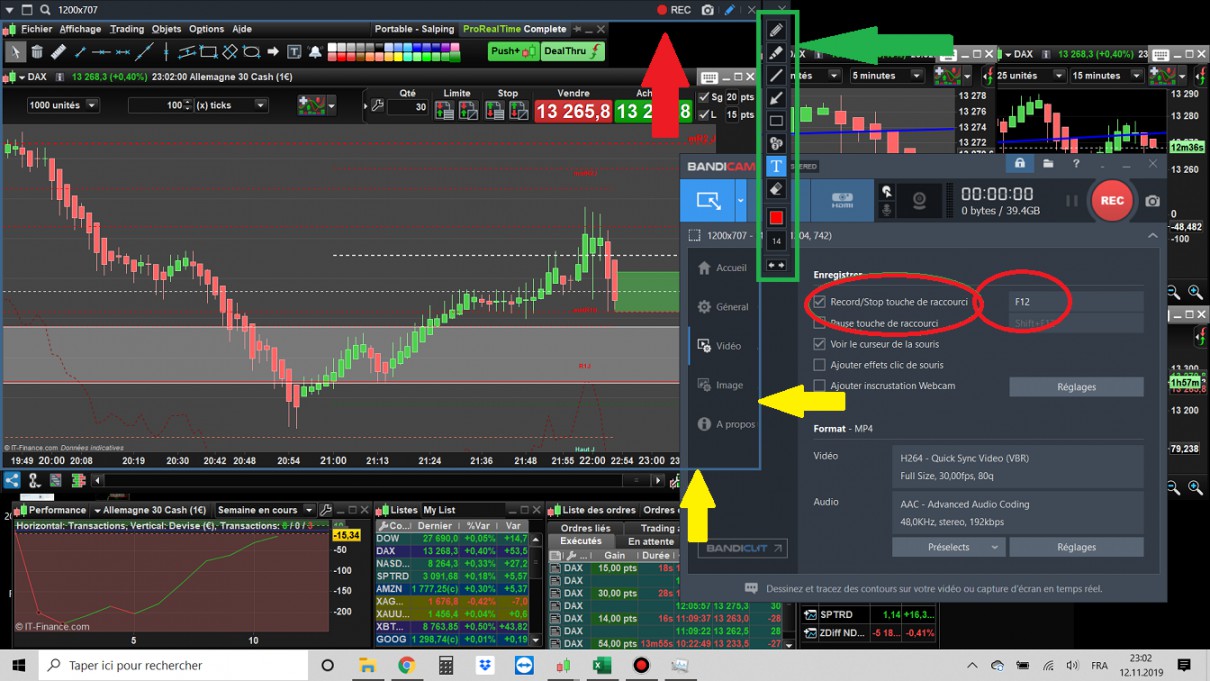Click the Vendre 13 265,8 price button
This screenshot has height=681, width=1210.
[x=572, y=112]
